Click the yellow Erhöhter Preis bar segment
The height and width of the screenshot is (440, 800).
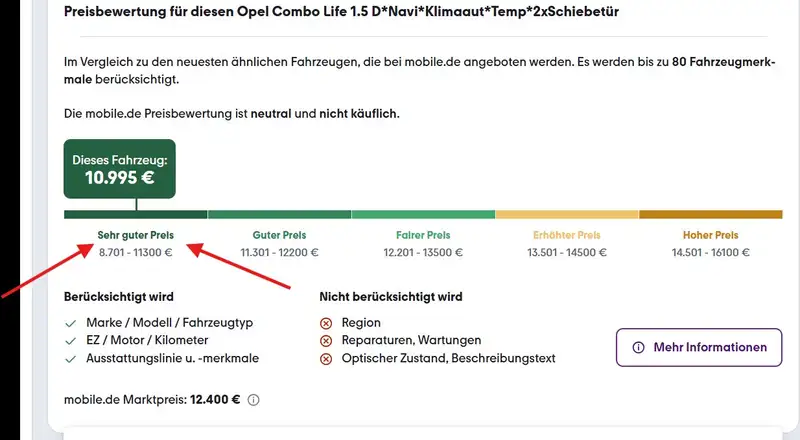point(567,214)
